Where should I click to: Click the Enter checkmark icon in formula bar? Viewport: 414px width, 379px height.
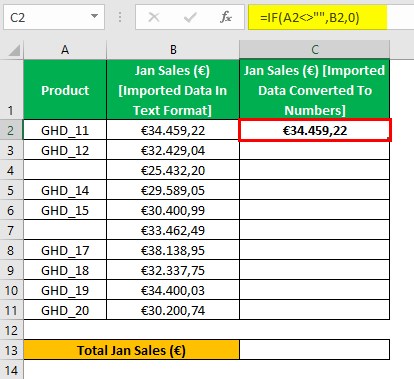190,17
